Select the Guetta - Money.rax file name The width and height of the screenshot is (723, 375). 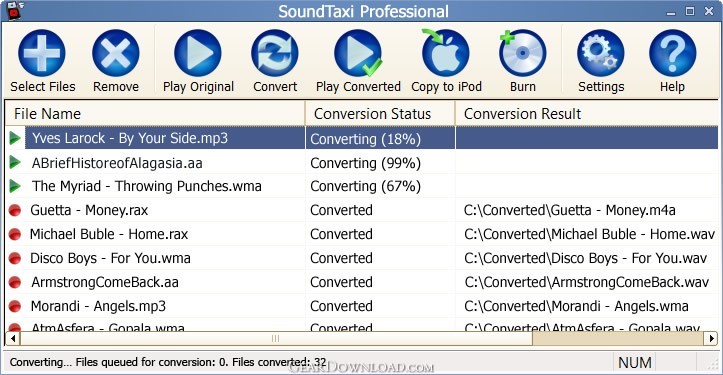[89, 210]
